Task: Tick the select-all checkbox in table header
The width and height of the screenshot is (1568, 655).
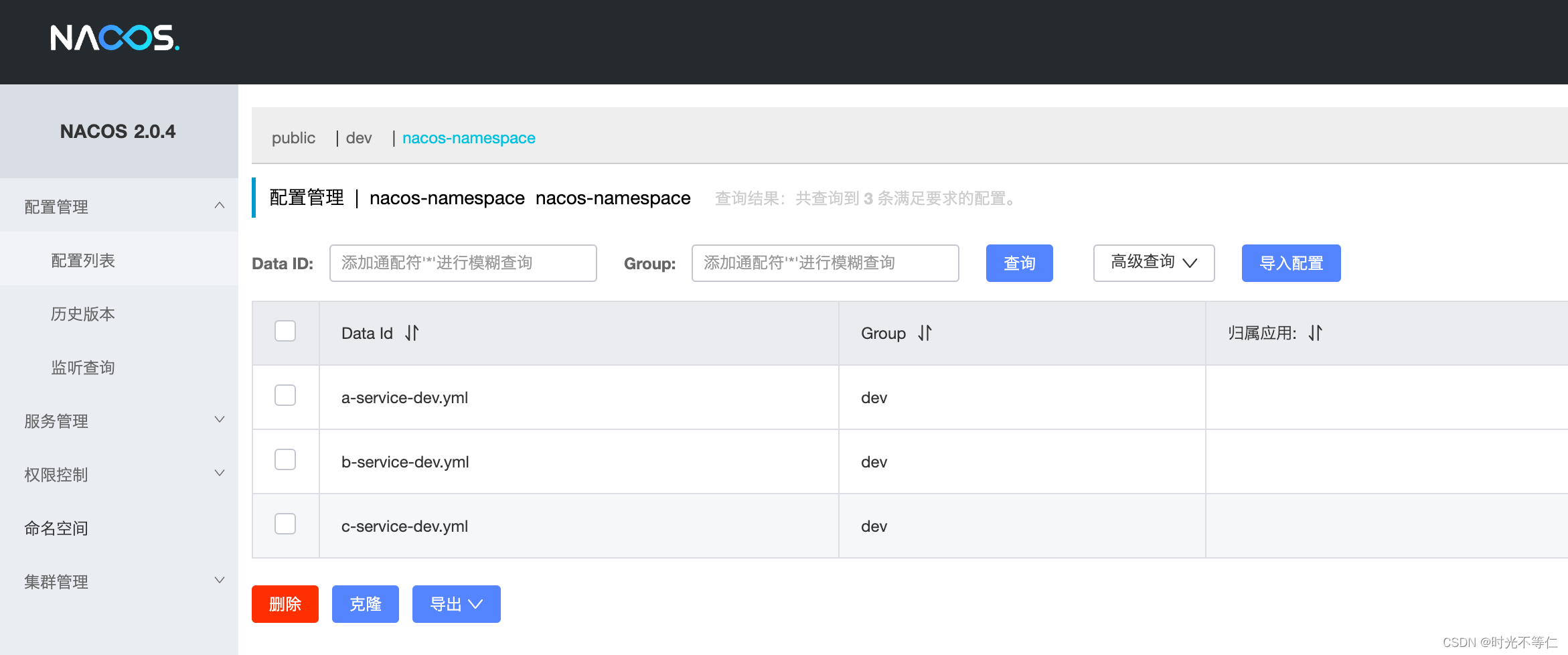Action: pos(285,331)
